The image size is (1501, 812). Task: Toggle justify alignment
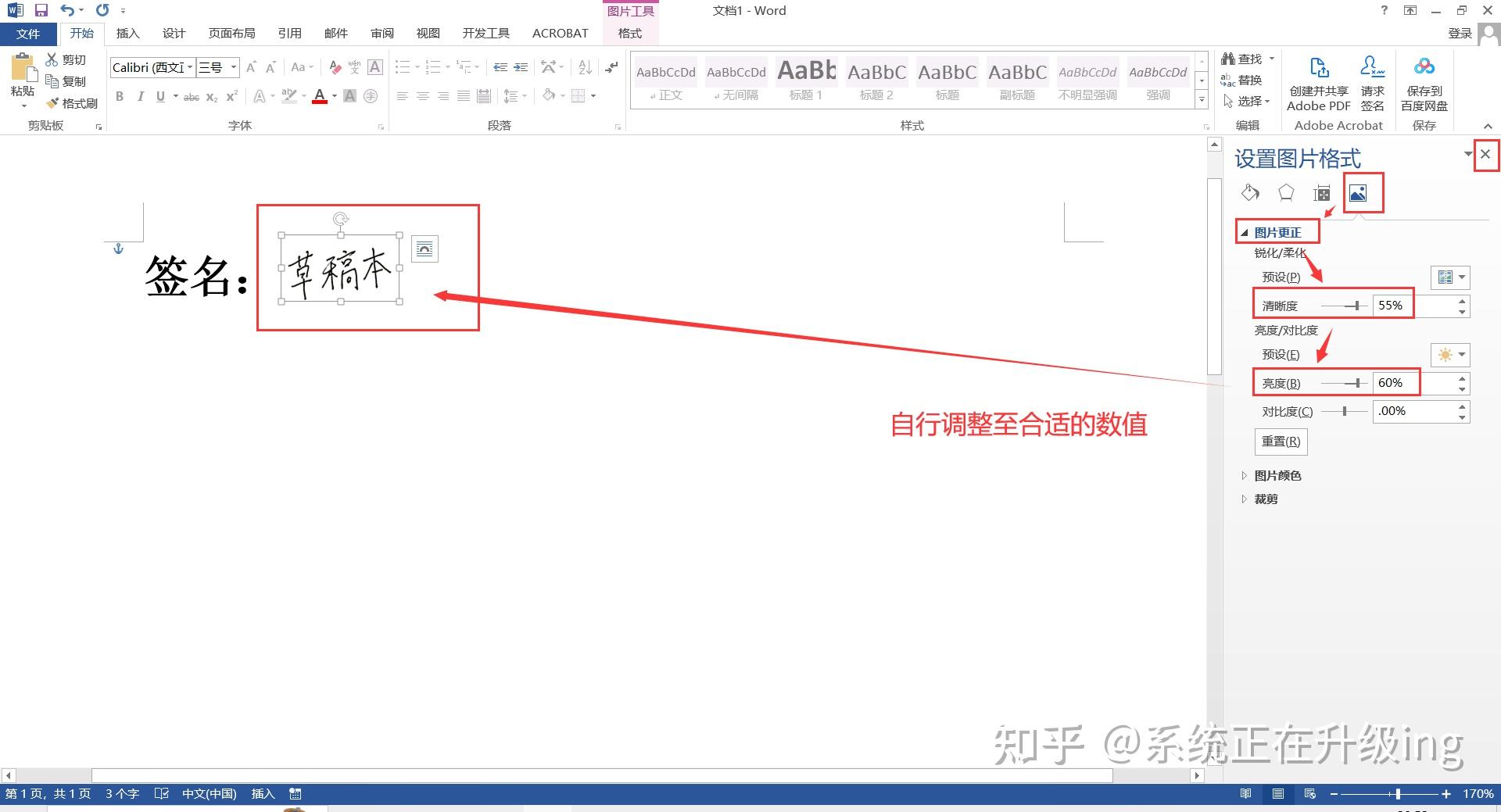[x=464, y=96]
